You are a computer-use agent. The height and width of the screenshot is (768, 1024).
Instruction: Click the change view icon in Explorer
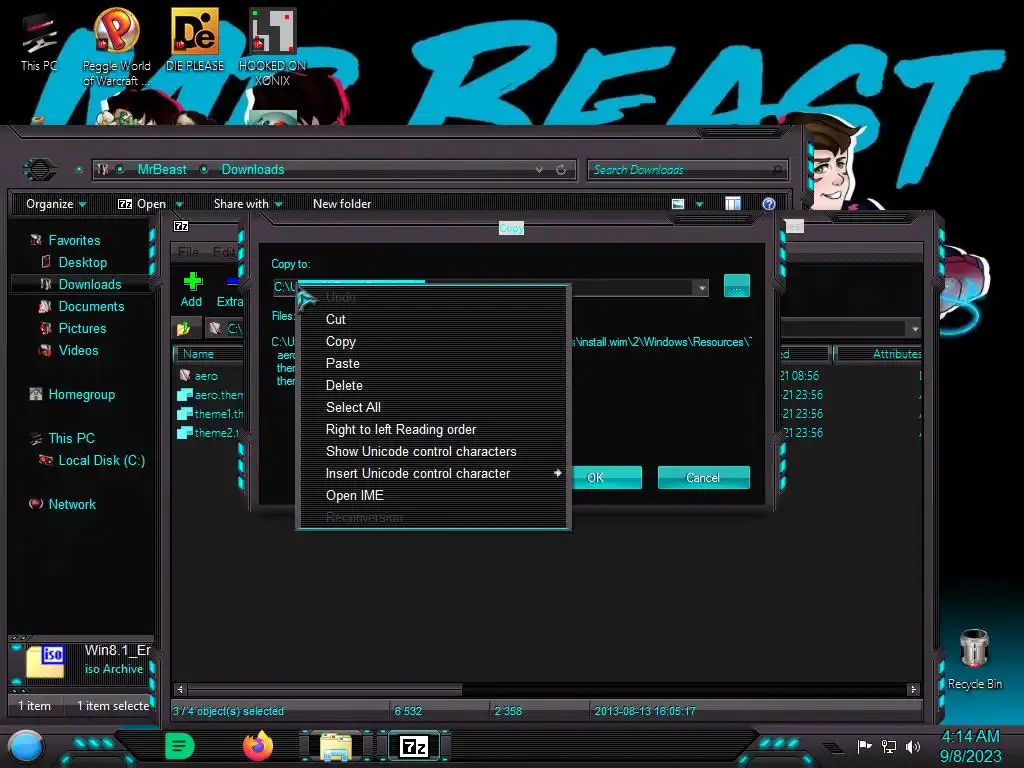point(678,204)
